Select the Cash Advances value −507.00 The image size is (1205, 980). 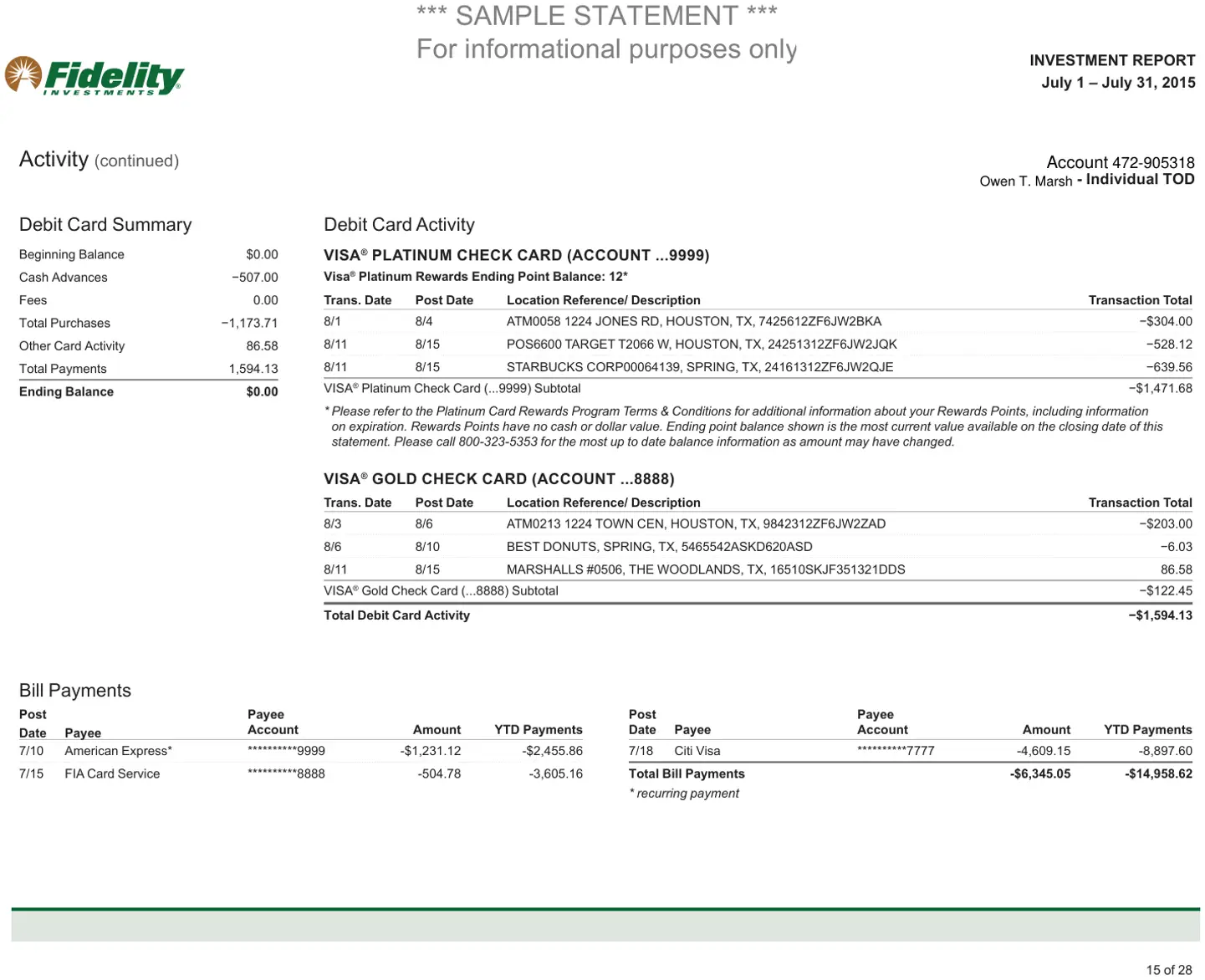[x=255, y=278]
